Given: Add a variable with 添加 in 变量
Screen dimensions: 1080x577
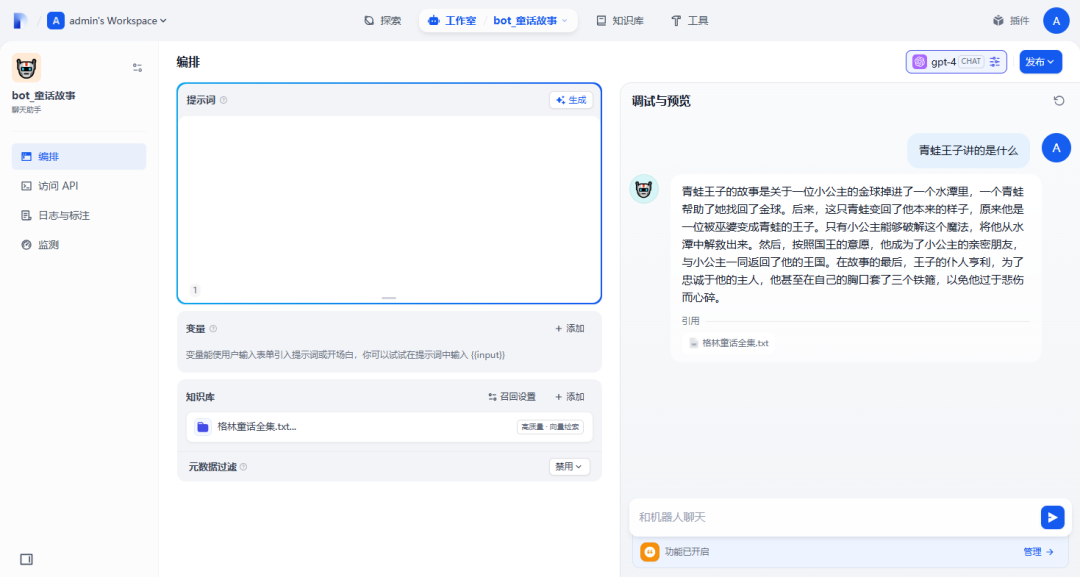Looking at the screenshot, I should click(x=570, y=328).
